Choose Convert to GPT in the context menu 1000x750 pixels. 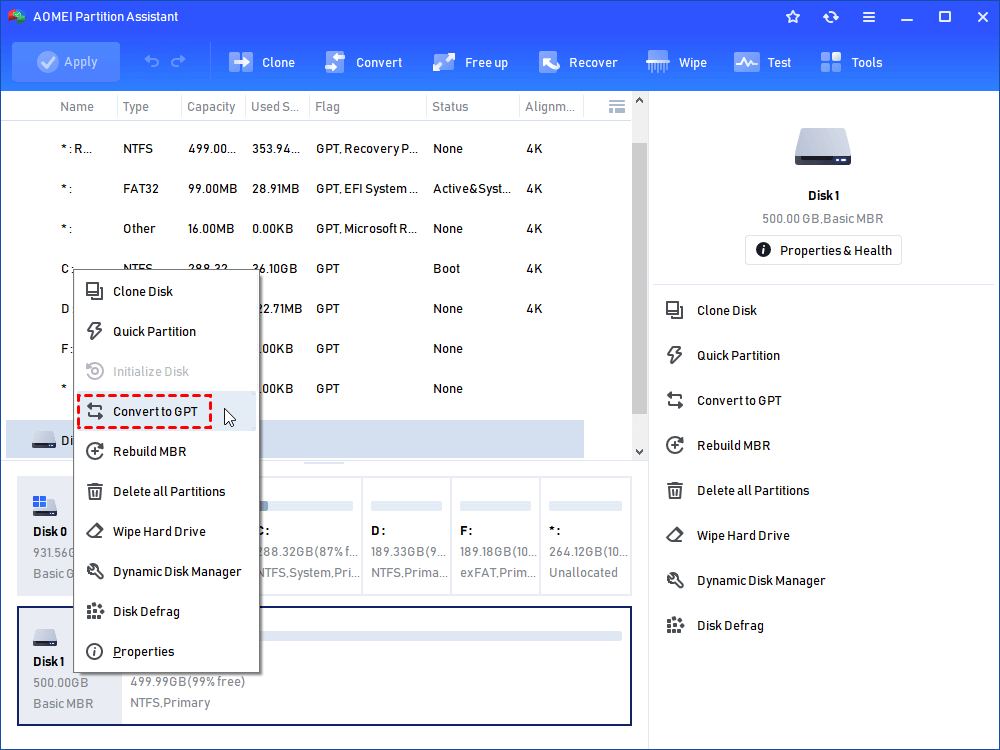[167, 411]
